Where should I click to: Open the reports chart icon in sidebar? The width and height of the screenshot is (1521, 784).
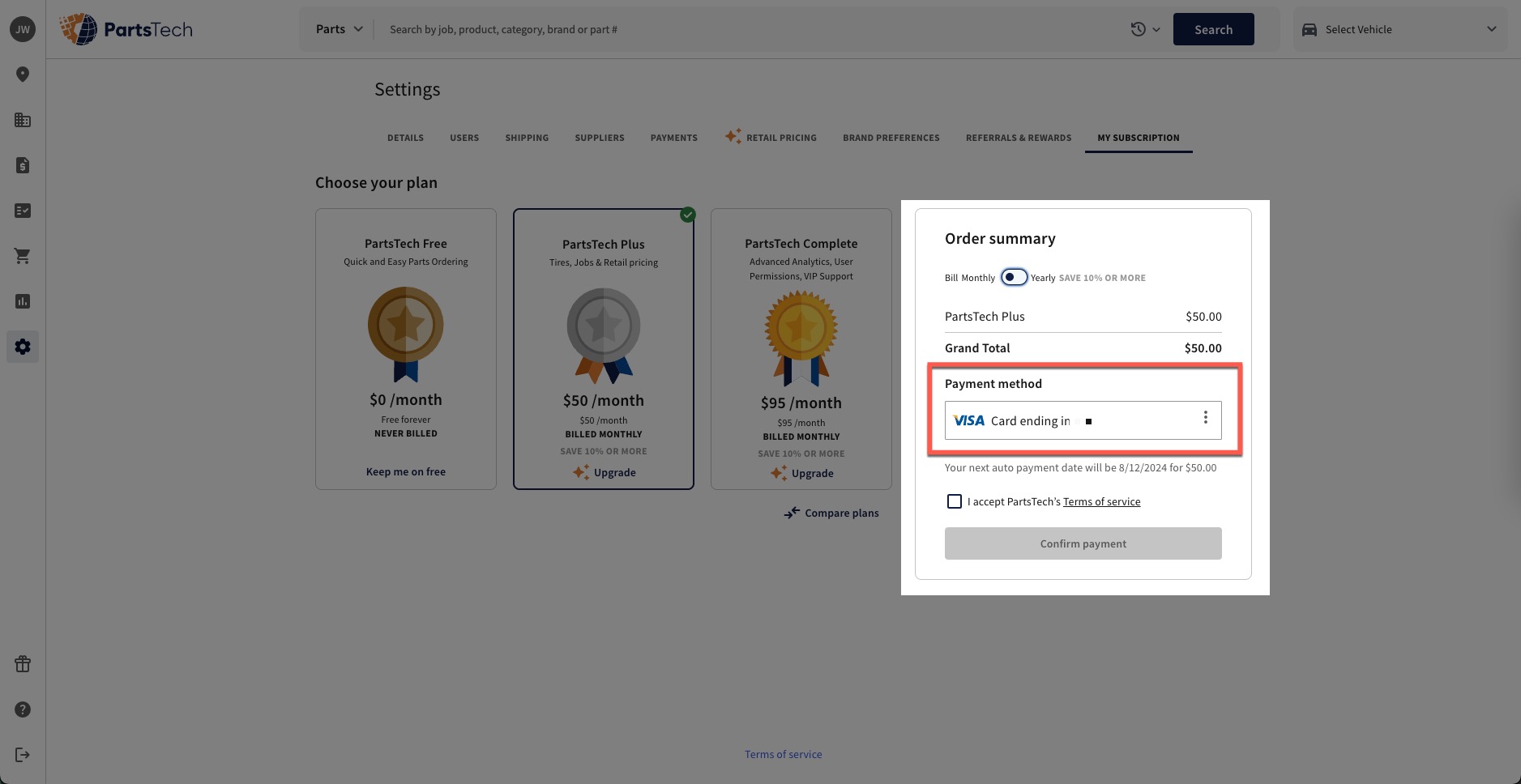pyautogui.click(x=22, y=300)
